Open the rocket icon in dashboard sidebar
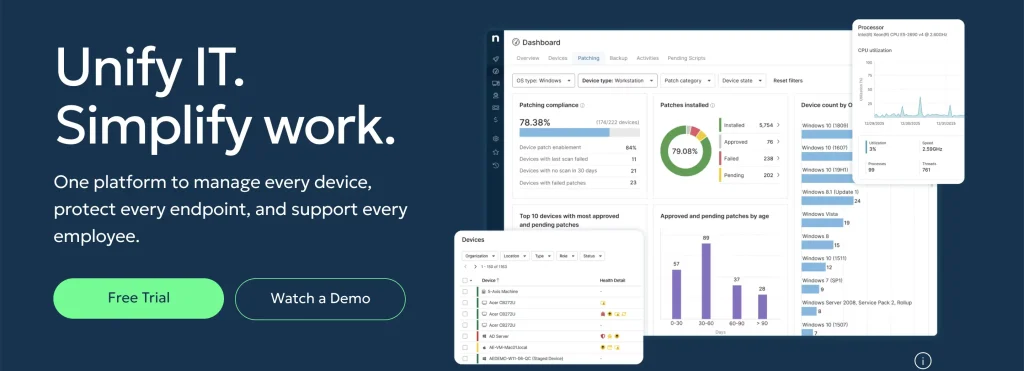The height and width of the screenshot is (371, 1024). click(496, 58)
